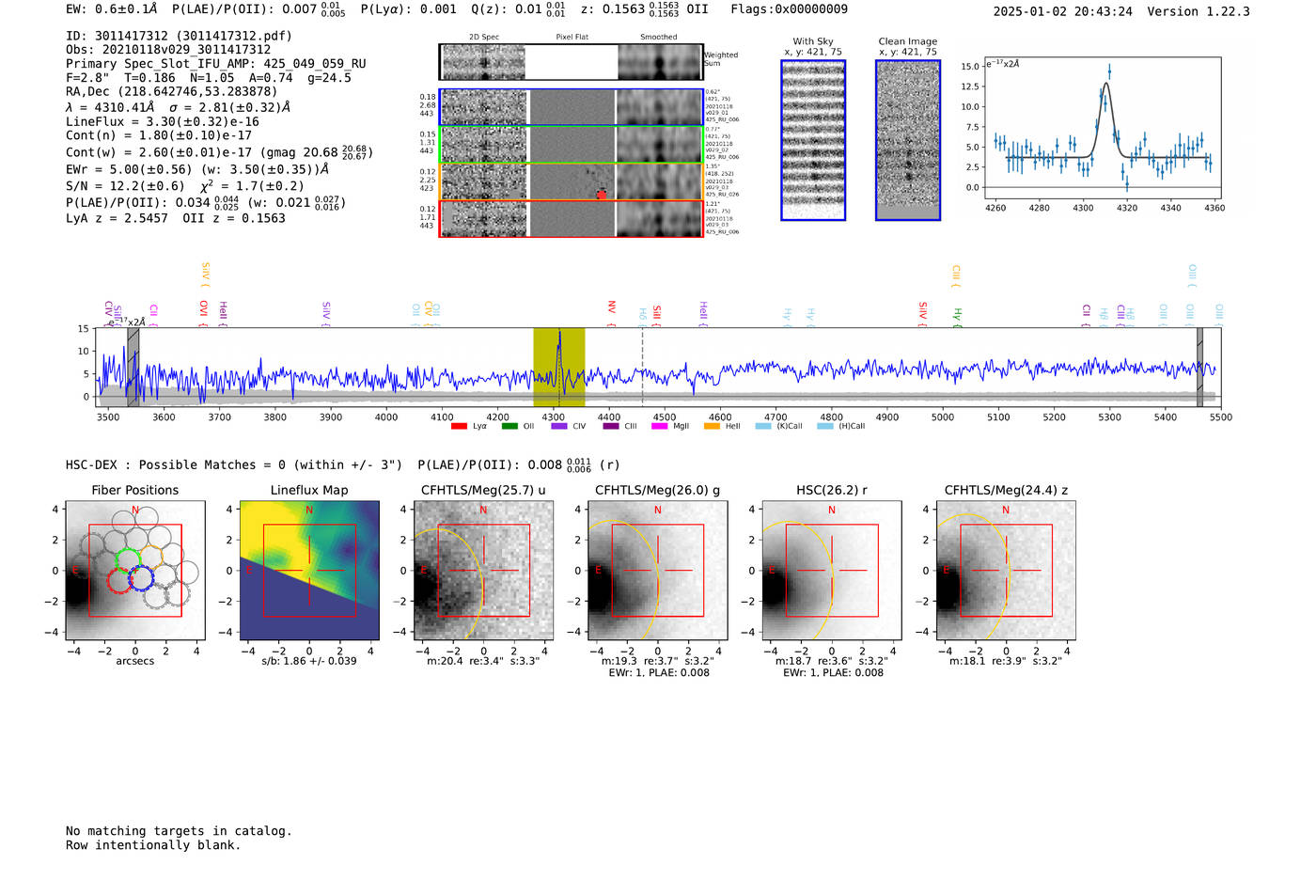Click the yellow highlighted region at 4310 Å
The height and width of the screenshot is (896, 1316).
click(559, 368)
